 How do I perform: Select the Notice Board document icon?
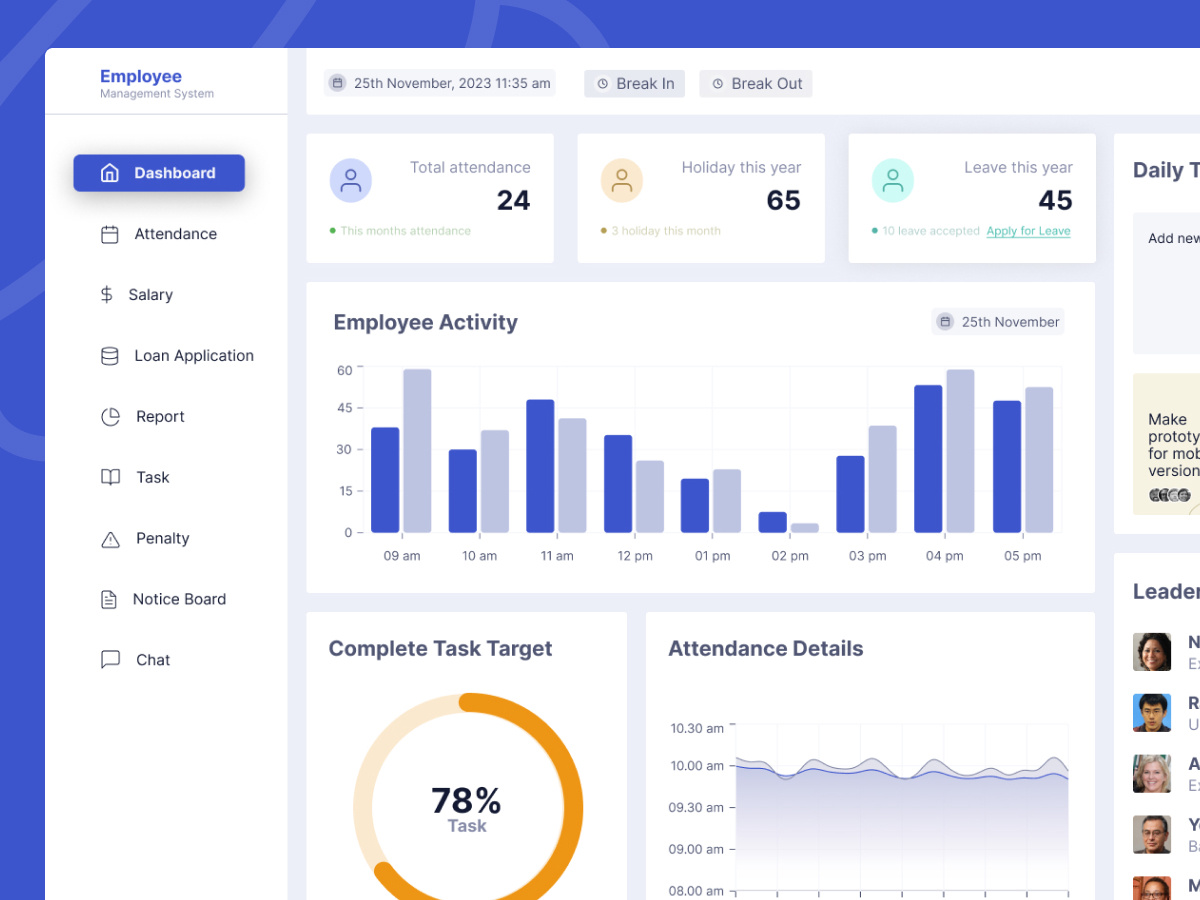[109, 598]
